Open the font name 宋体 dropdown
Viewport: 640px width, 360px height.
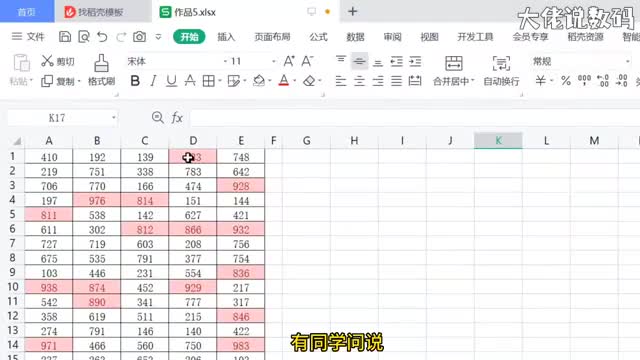click(x=225, y=61)
